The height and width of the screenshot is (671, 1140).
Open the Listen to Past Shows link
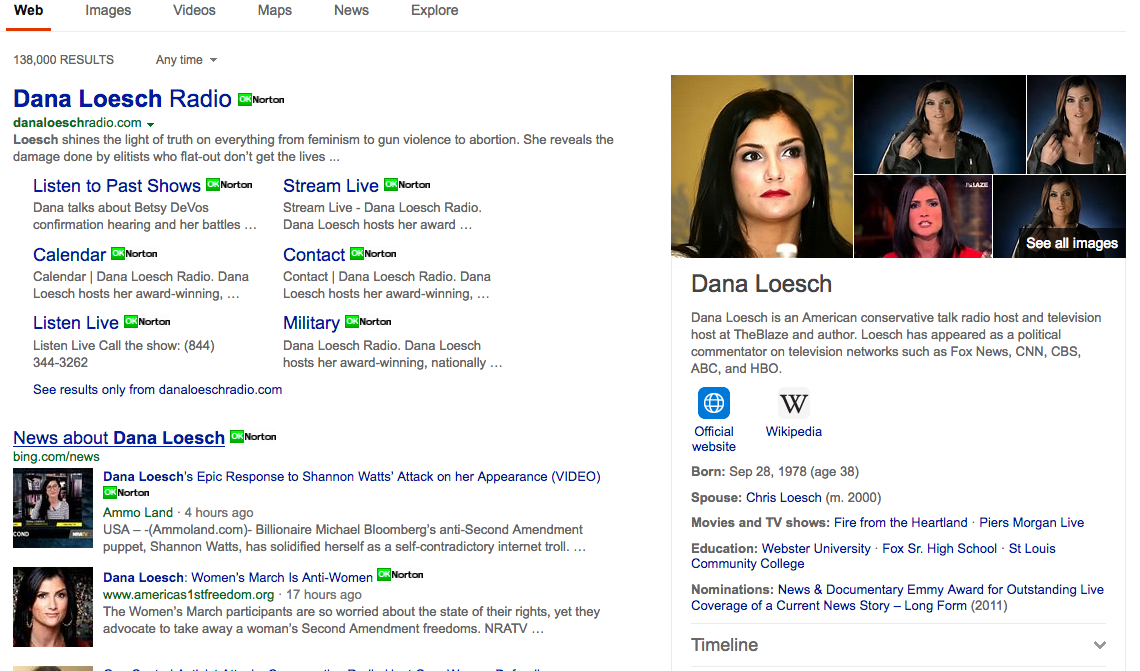tap(116, 186)
